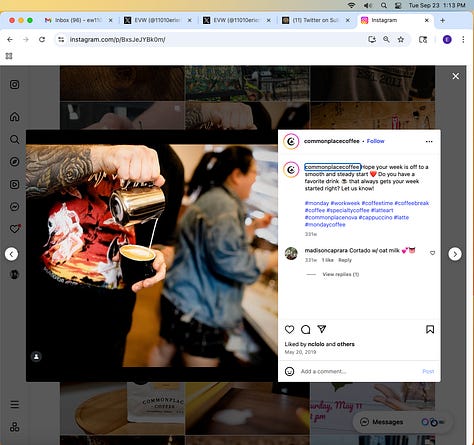474x445 pixels.
Task: Open Notifications heart icon in sidebar
Action: 15,229
